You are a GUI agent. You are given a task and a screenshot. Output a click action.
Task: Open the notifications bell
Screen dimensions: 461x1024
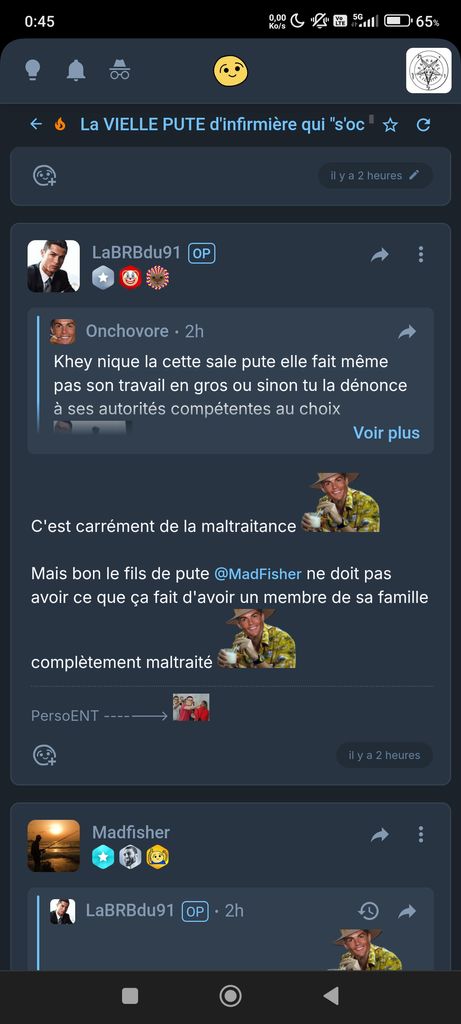pos(76,70)
